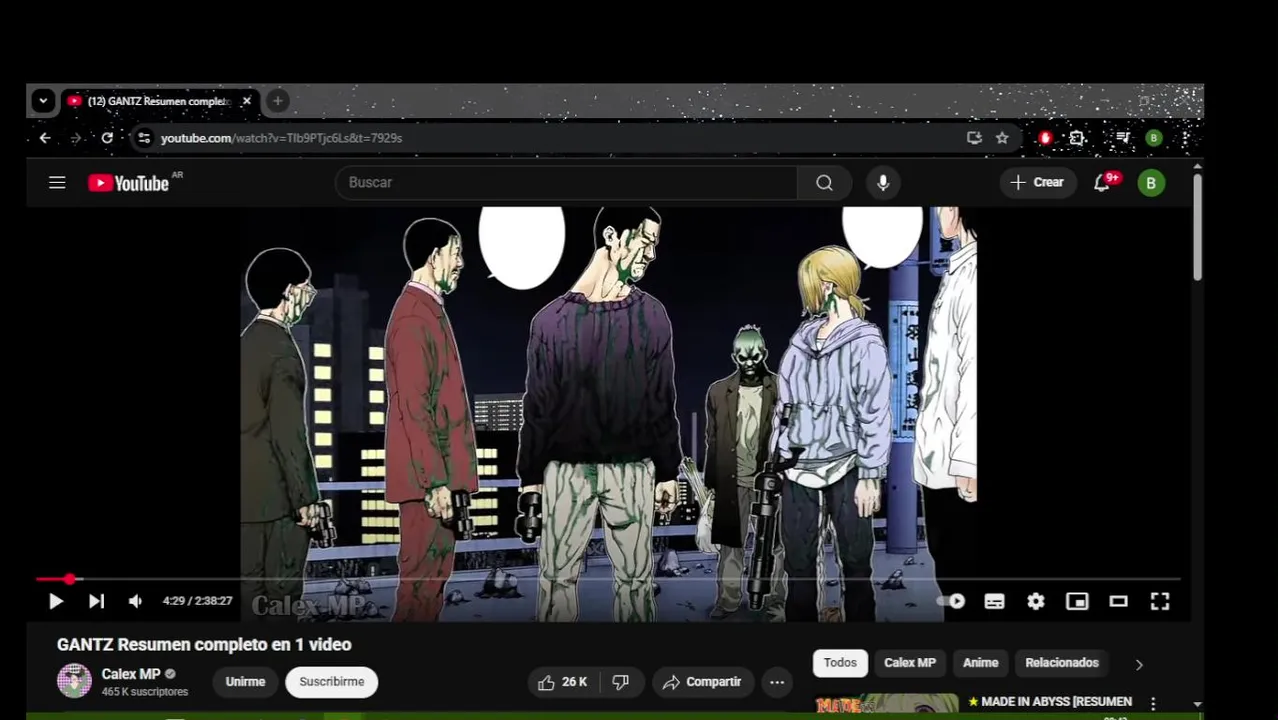The image size is (1278, 720).
Task: Open the YouTube hamburger guide menu
Action: (x=57, y=183)
